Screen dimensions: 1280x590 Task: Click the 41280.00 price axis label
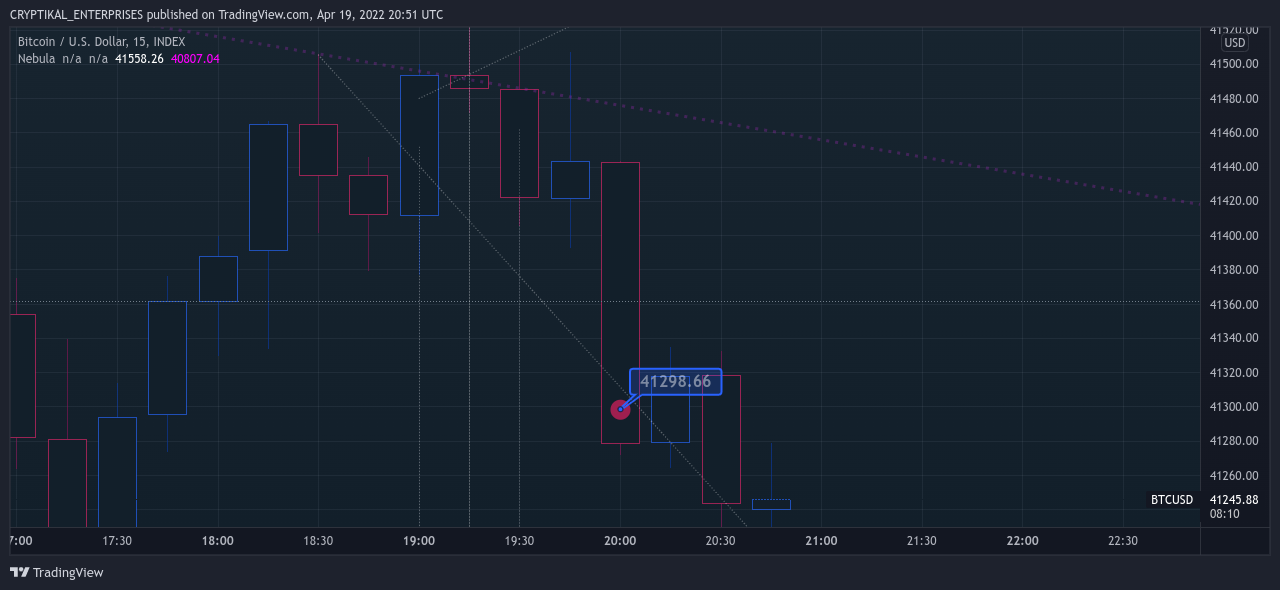coord(1233,441)
